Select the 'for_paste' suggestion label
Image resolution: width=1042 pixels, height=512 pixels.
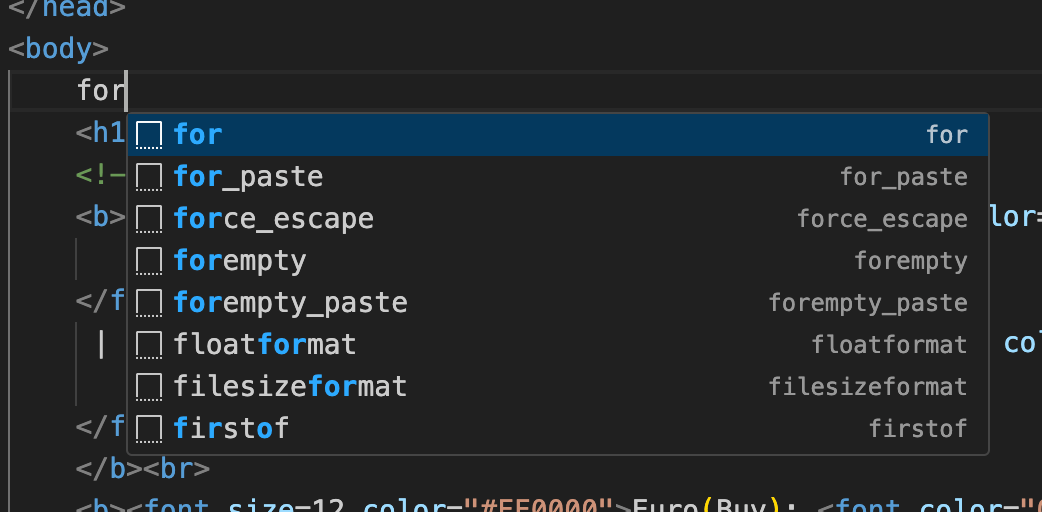point(248,177)
